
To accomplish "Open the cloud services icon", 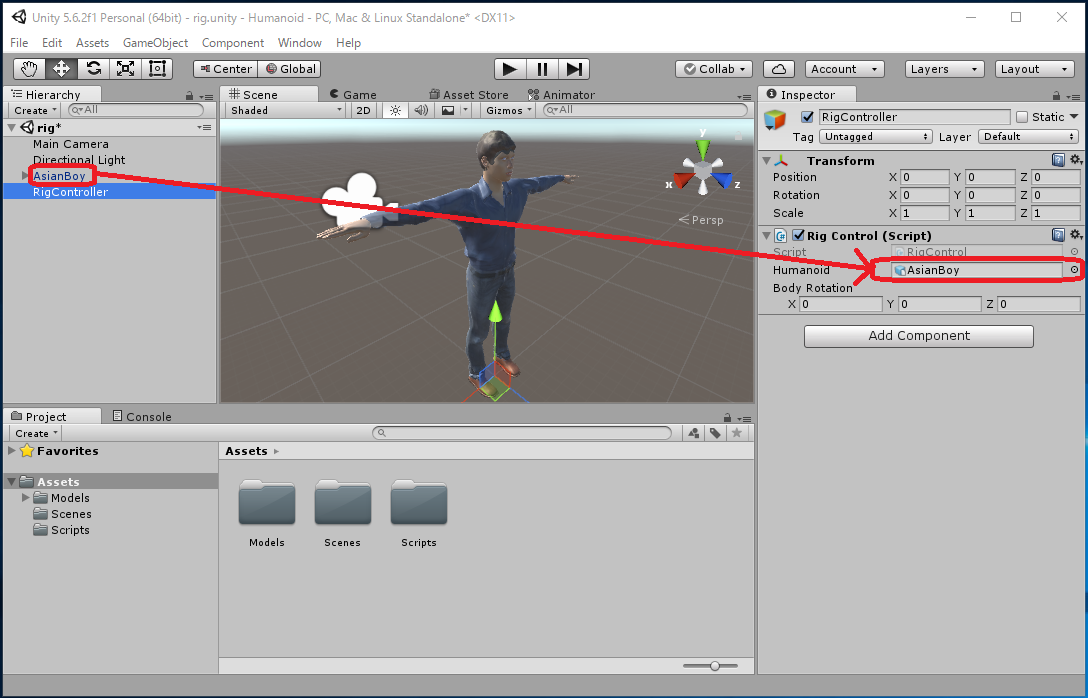I will [779, 69].
